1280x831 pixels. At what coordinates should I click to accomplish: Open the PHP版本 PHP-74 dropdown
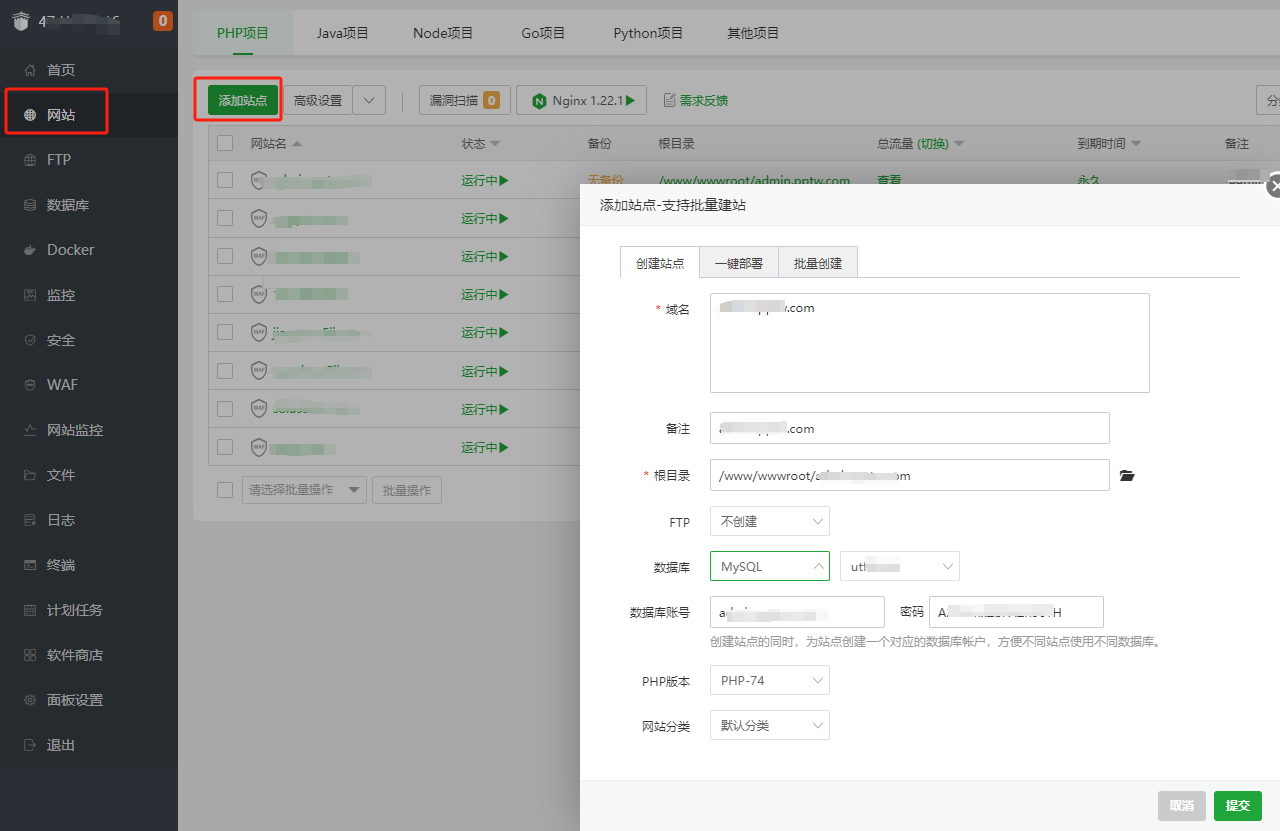pyautogui.click(x=769, y=681)
